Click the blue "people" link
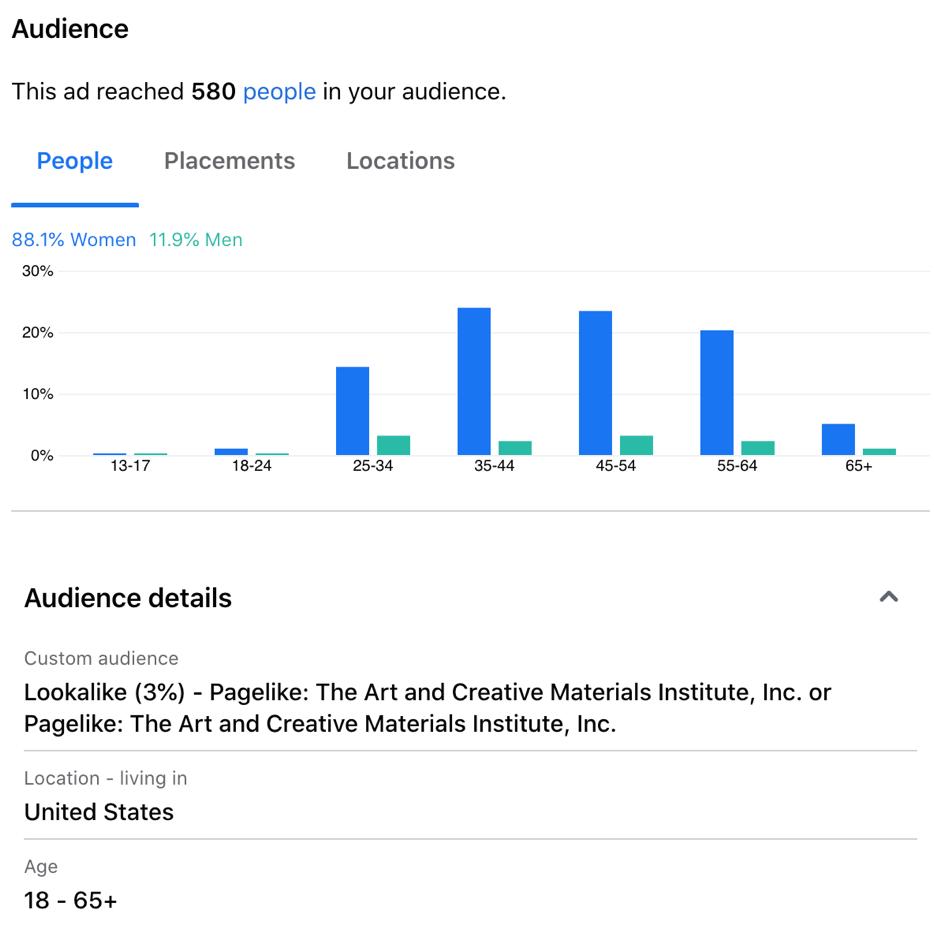The height and width of the screenshot is (929, 934). point(279,92)
